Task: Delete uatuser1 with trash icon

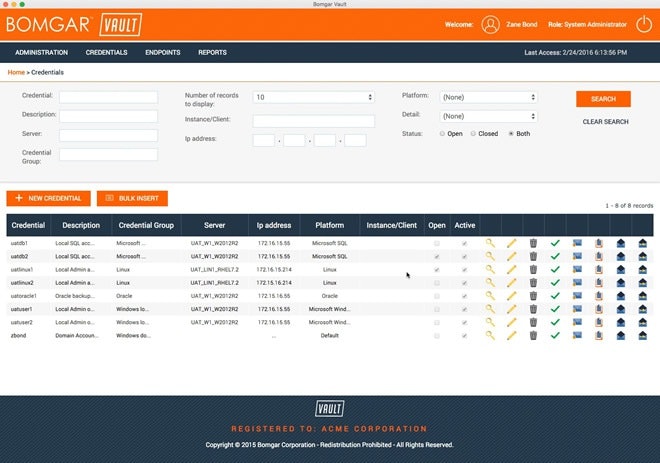Action: coord(533,309)
